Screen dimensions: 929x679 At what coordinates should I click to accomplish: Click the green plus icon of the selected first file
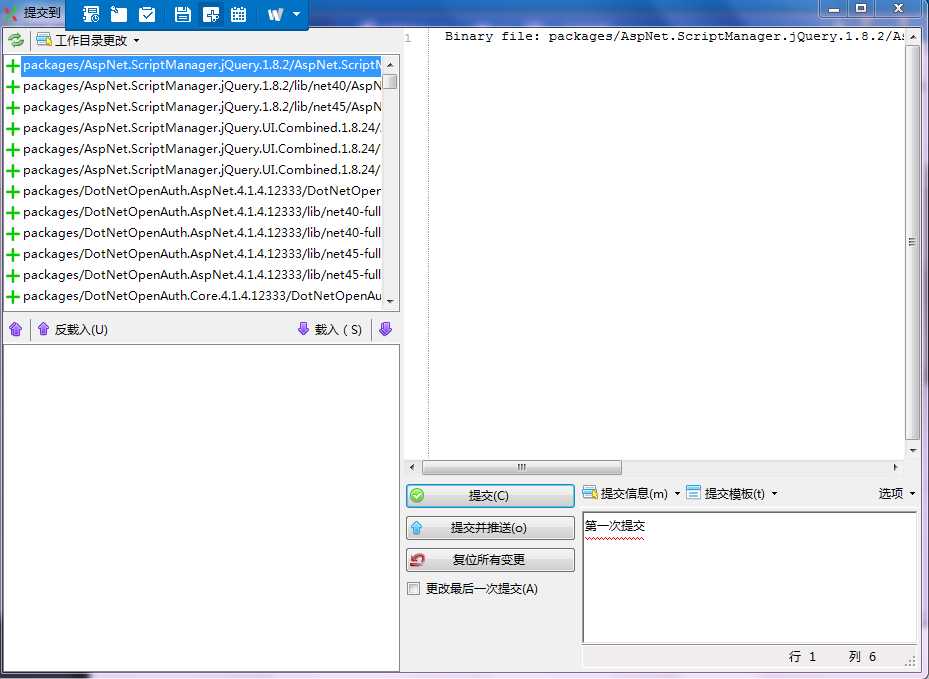pyautogui.click(x=13, y=66)
